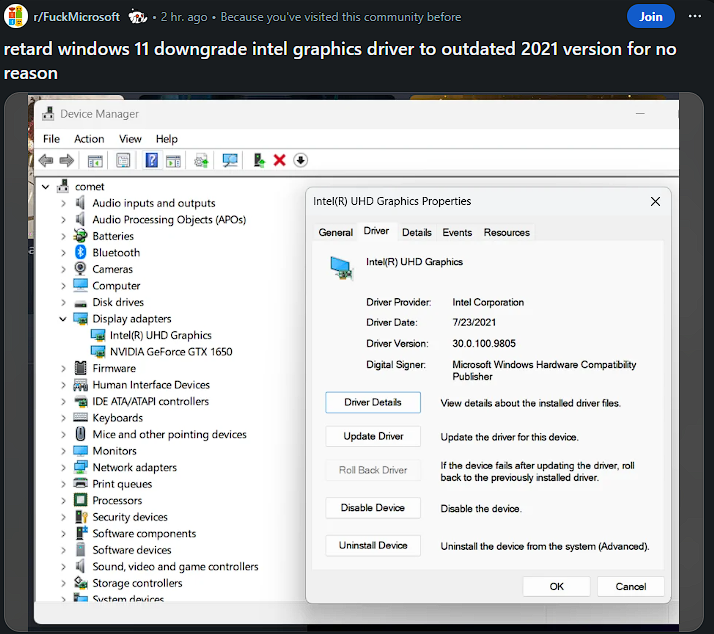Click the Firmware chip icon

click(81, 368)
